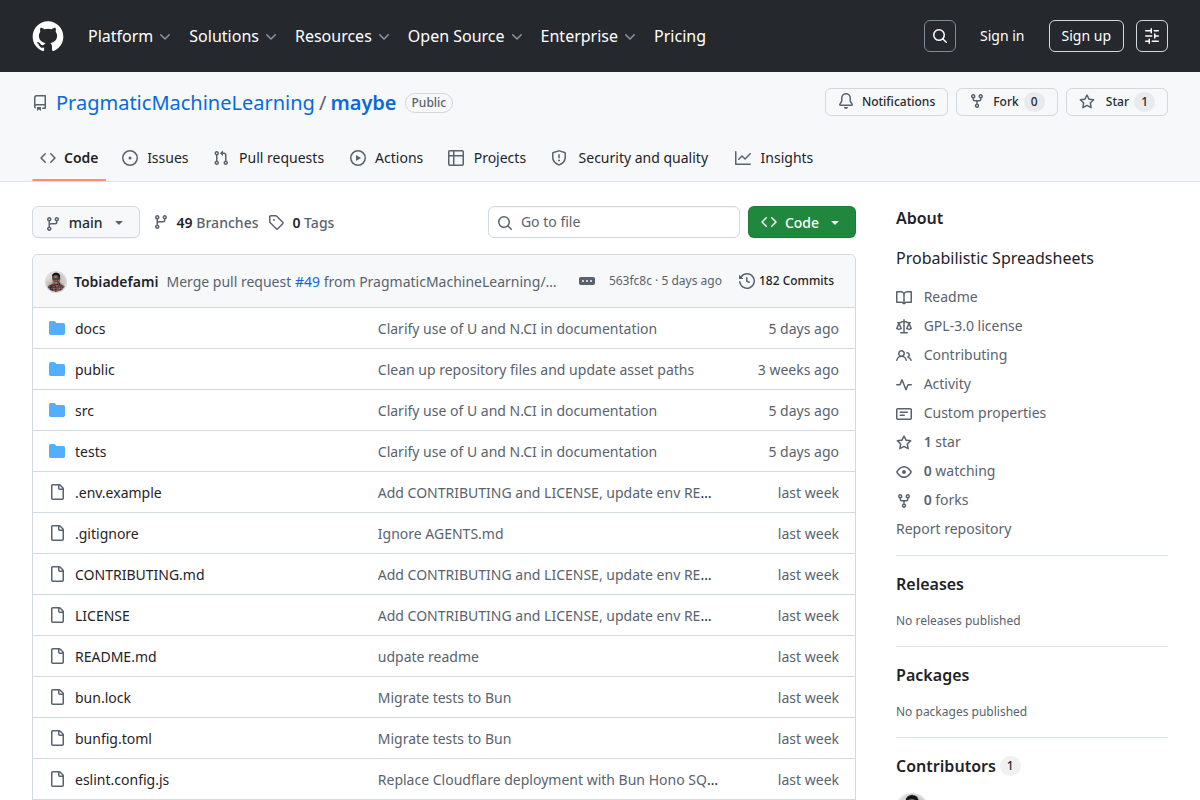The width and height of the screenshot is (1200, 800).
Task: Expand the Enterprise menu
Action: [588, 36]
